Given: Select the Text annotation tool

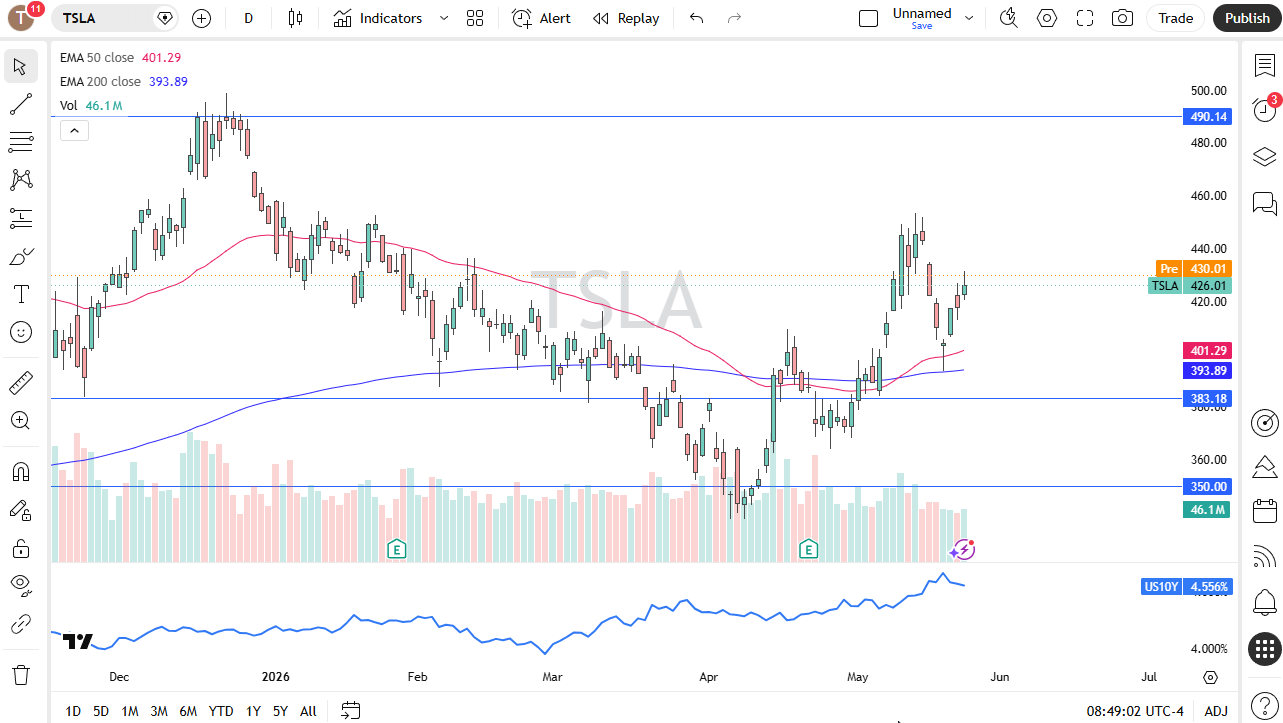Looking at the screenshot, I should coord(21,294).
